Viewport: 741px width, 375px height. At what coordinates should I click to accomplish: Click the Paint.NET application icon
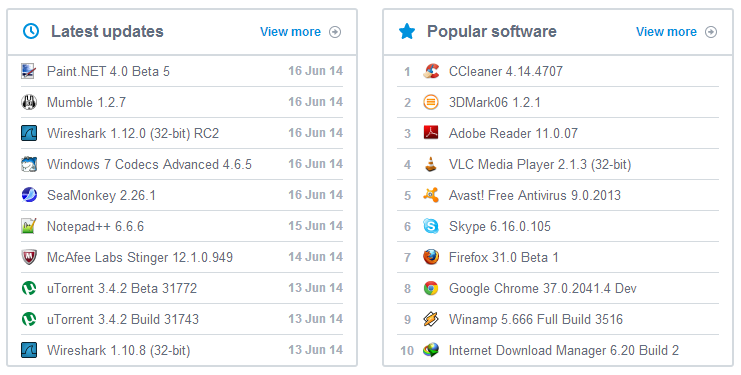(29, 71)
